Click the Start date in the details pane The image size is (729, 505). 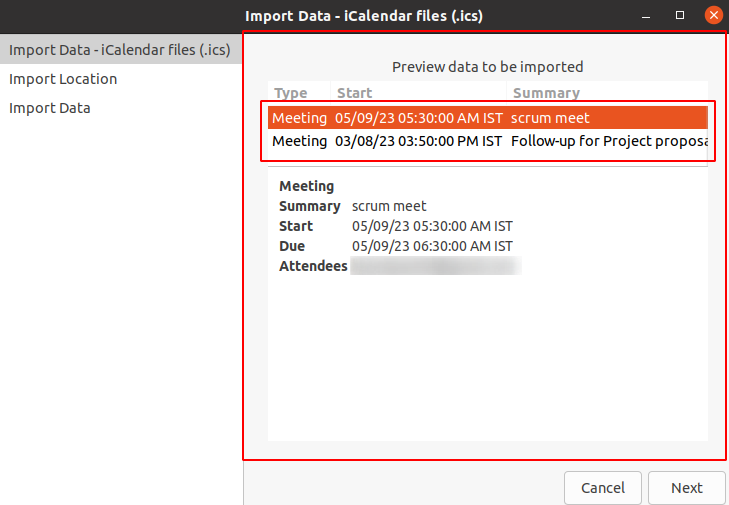point(432,226)
